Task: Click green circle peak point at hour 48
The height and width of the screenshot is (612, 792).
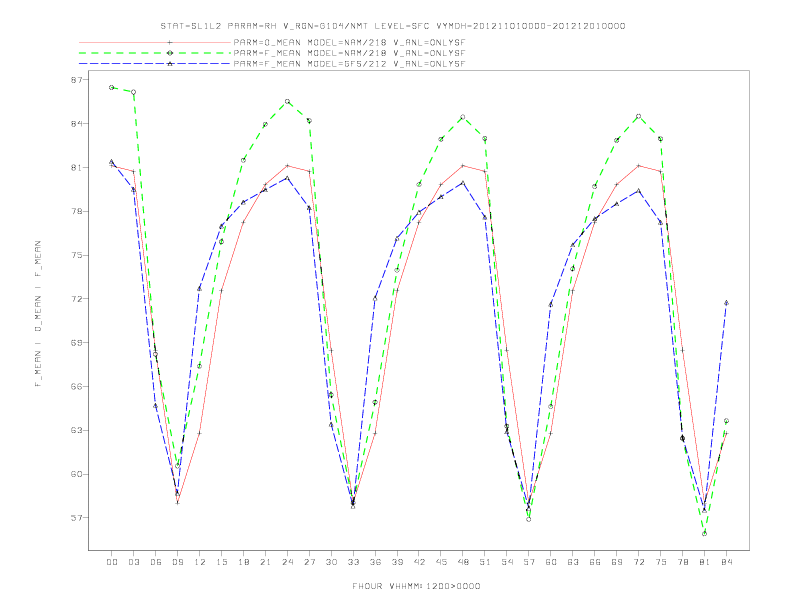Action: tap(463, 117)
